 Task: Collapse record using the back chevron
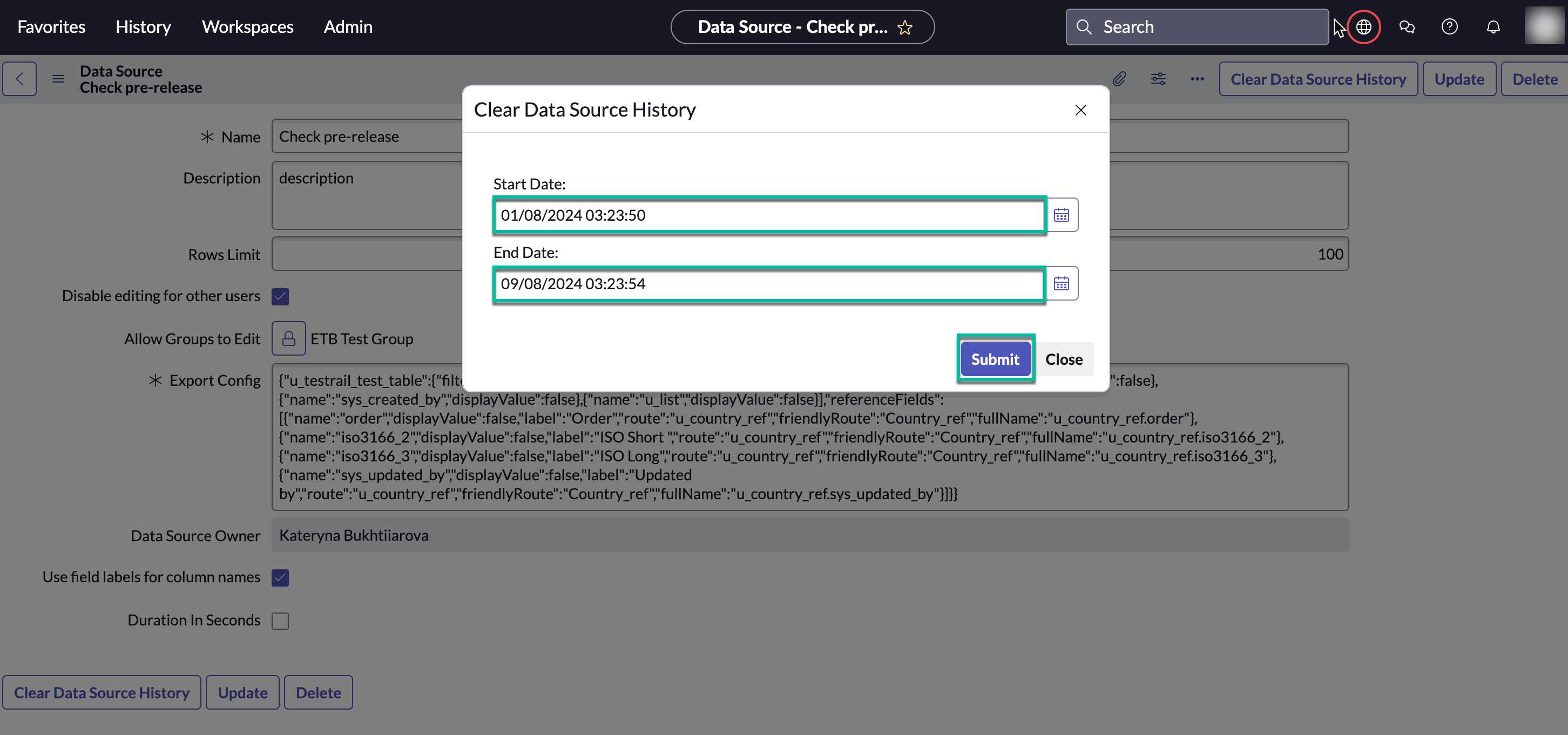tap(19, 78)
